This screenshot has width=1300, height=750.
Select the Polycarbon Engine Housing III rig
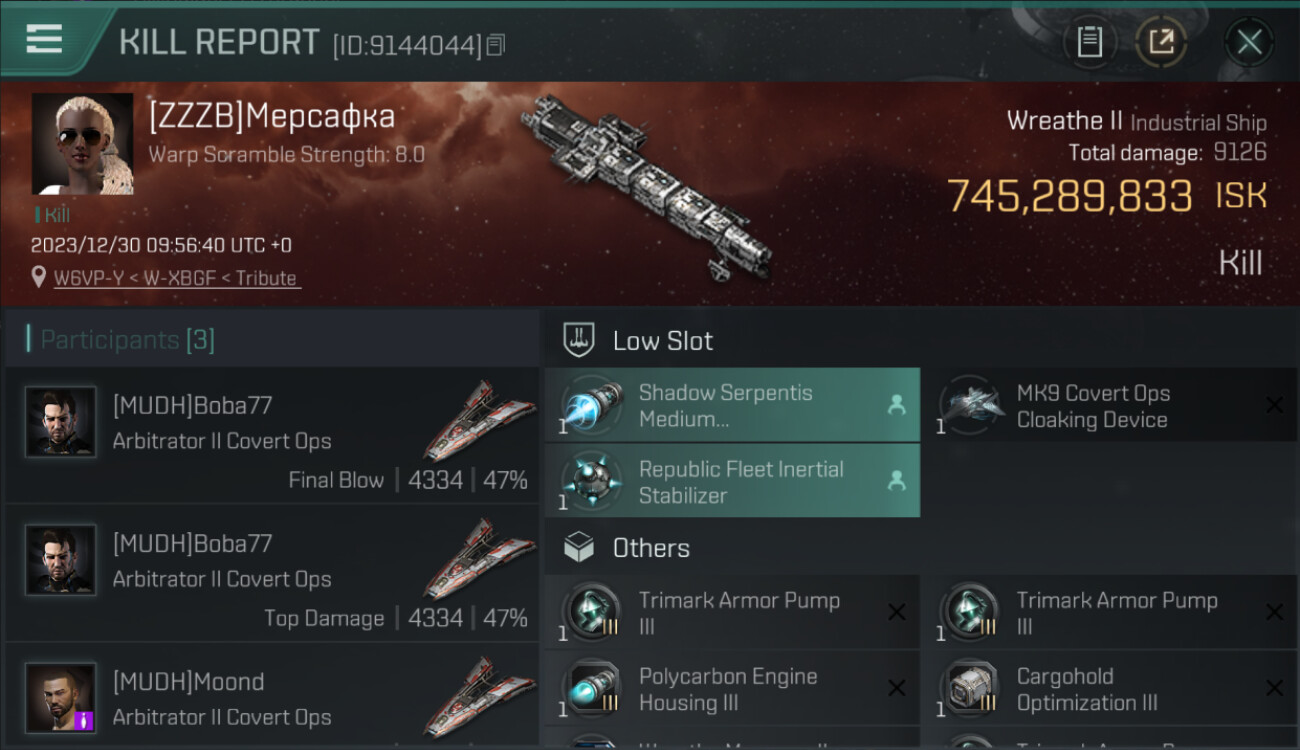tap(732, 689)
